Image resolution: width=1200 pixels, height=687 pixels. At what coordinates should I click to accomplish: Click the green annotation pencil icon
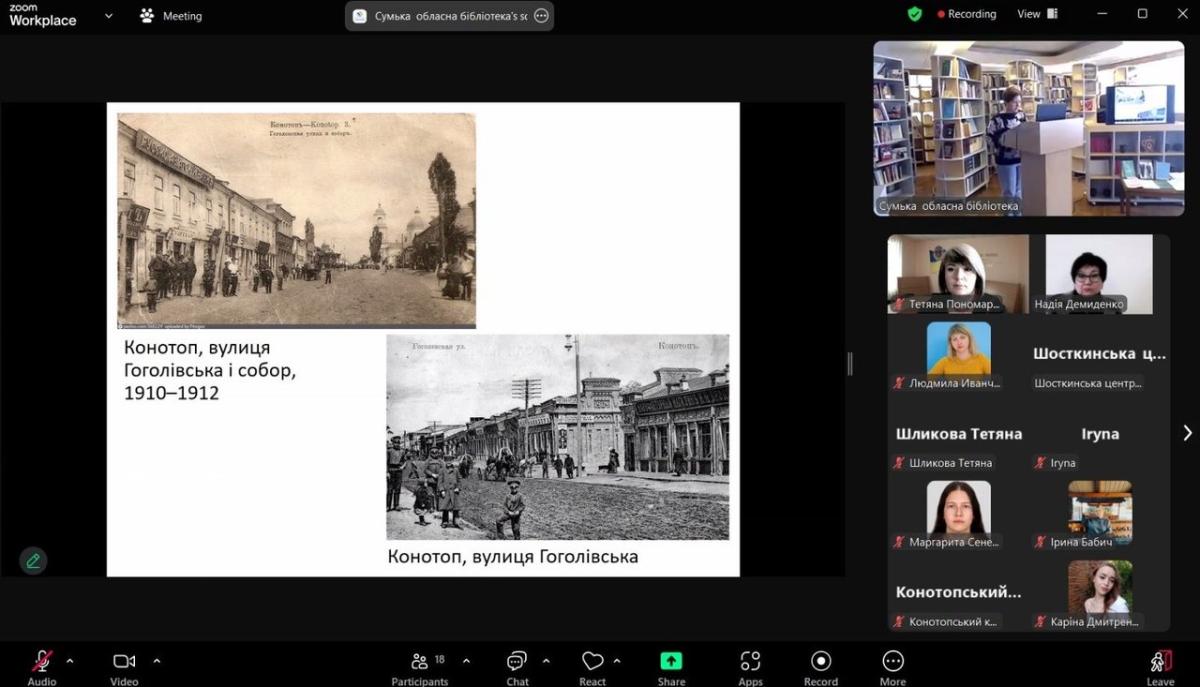[33, 561]
